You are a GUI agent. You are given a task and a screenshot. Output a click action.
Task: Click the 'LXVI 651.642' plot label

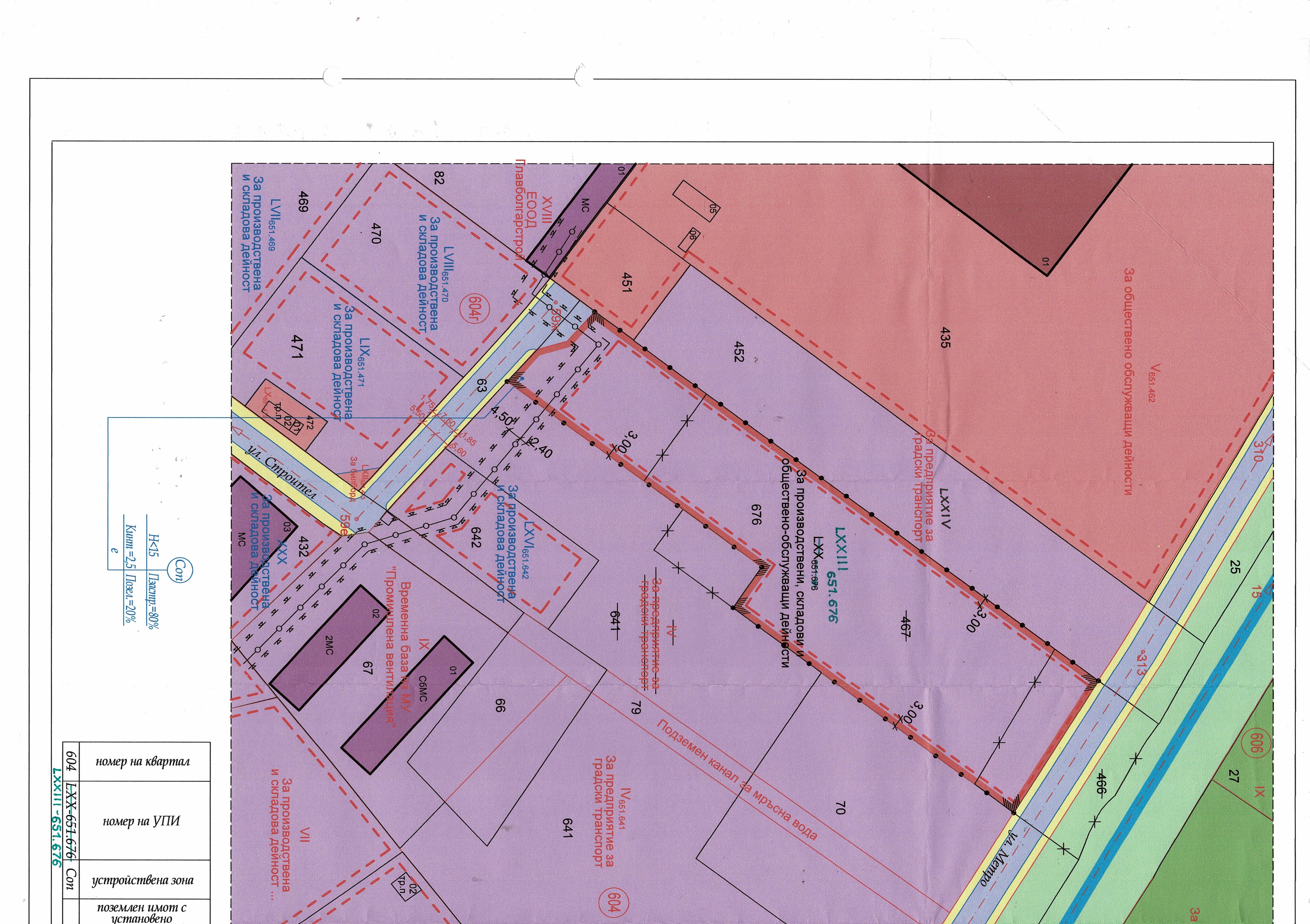click(x=528, y=550)
